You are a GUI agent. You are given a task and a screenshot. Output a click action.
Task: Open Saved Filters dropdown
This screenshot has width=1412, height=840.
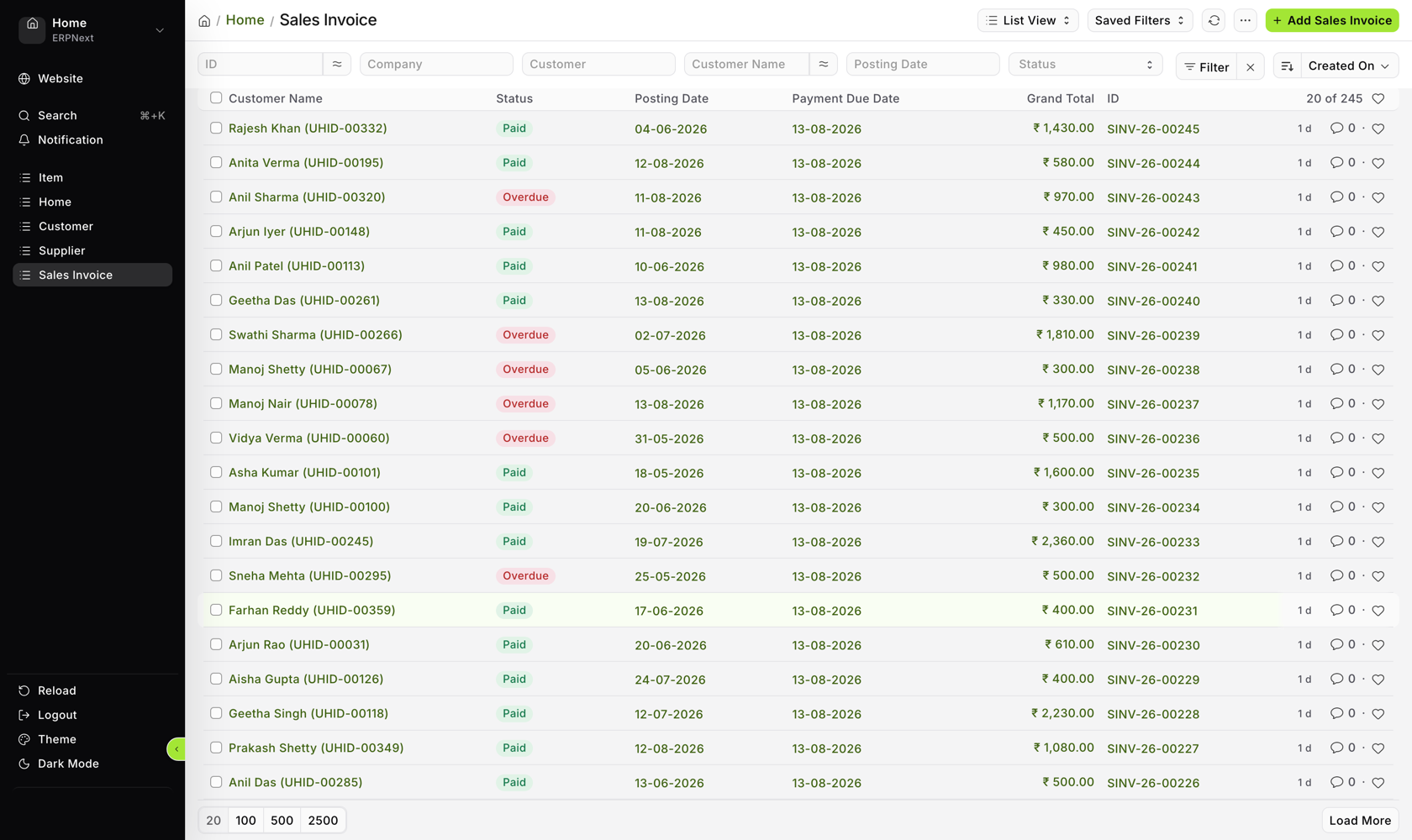point(1140,20)
